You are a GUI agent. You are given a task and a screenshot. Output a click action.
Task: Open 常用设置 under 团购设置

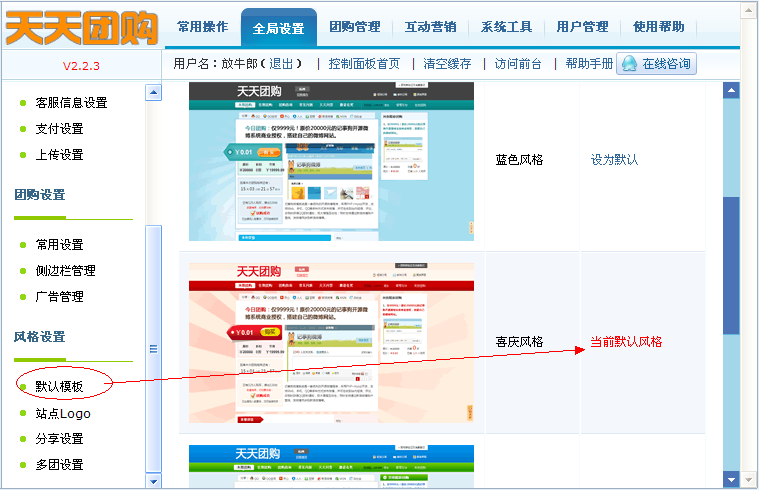pos(59,245)
